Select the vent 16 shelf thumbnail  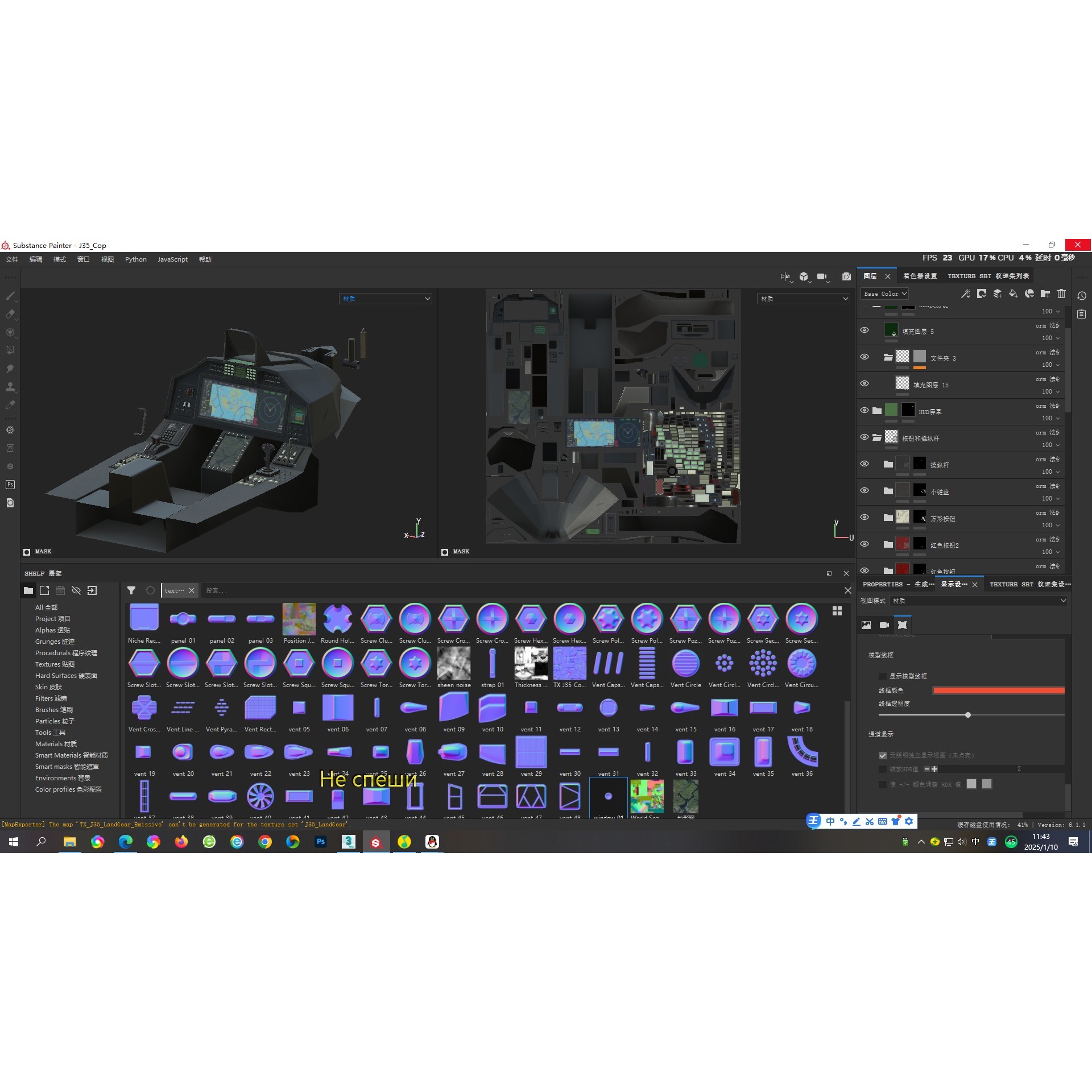point(725,709)
